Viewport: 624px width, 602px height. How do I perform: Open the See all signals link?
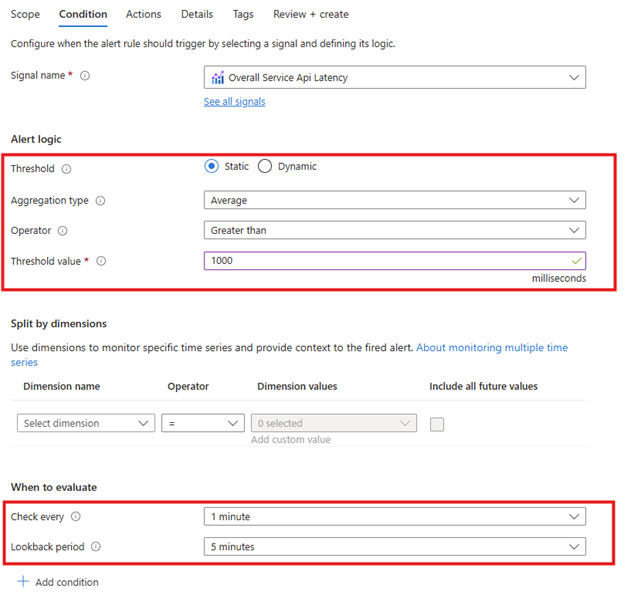234,102
